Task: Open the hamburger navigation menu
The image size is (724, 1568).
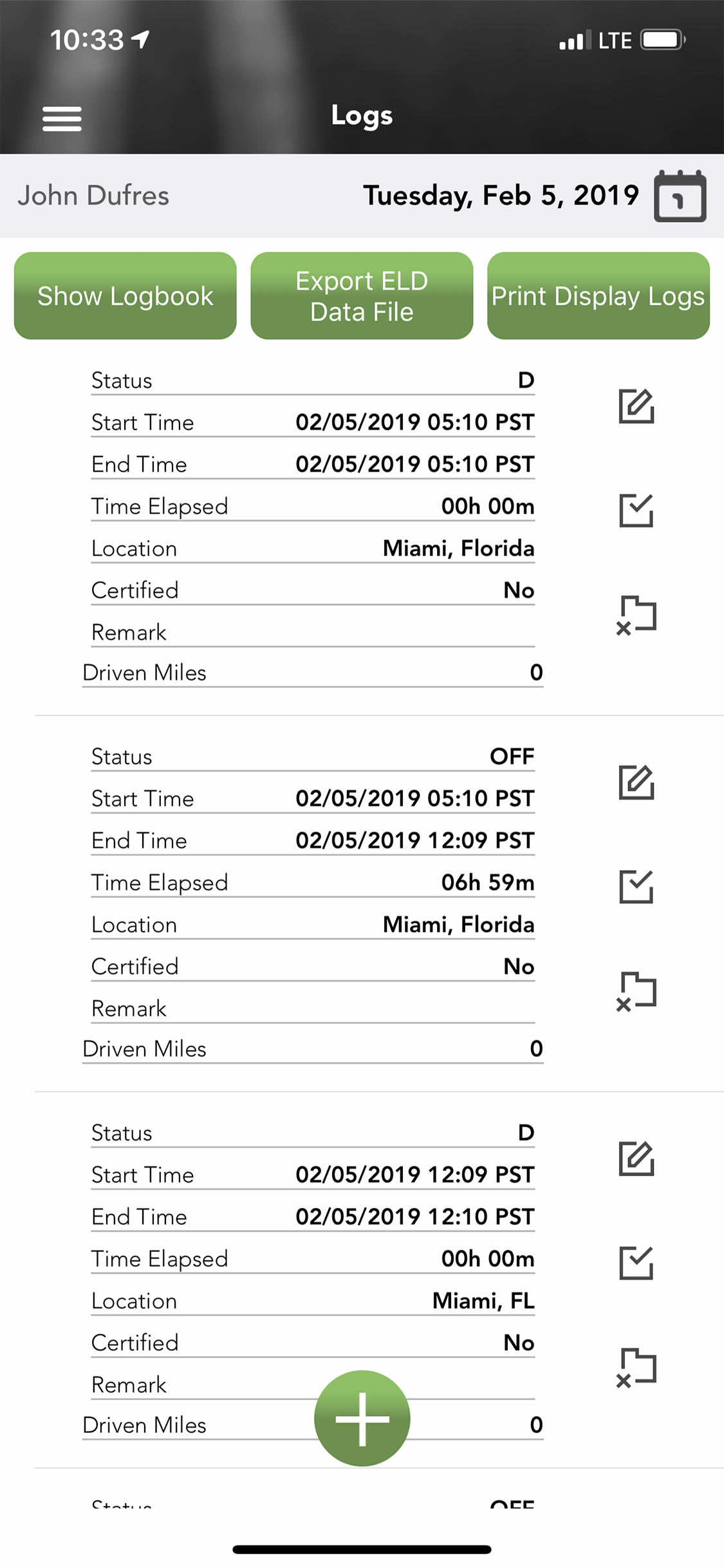Action: coord(62,118)
